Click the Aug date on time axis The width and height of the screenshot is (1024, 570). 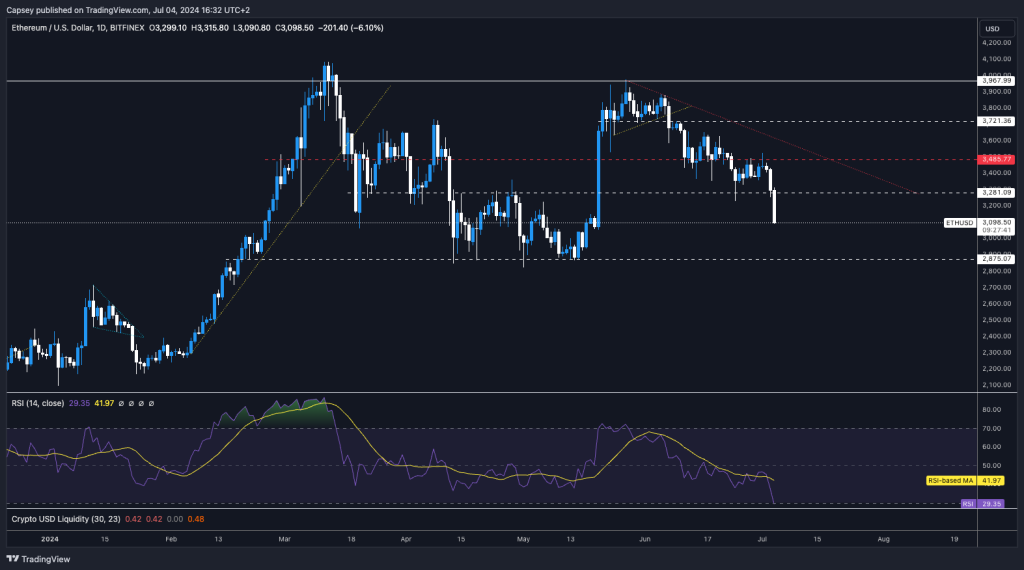pyautogui.click(x=883, y=537)
